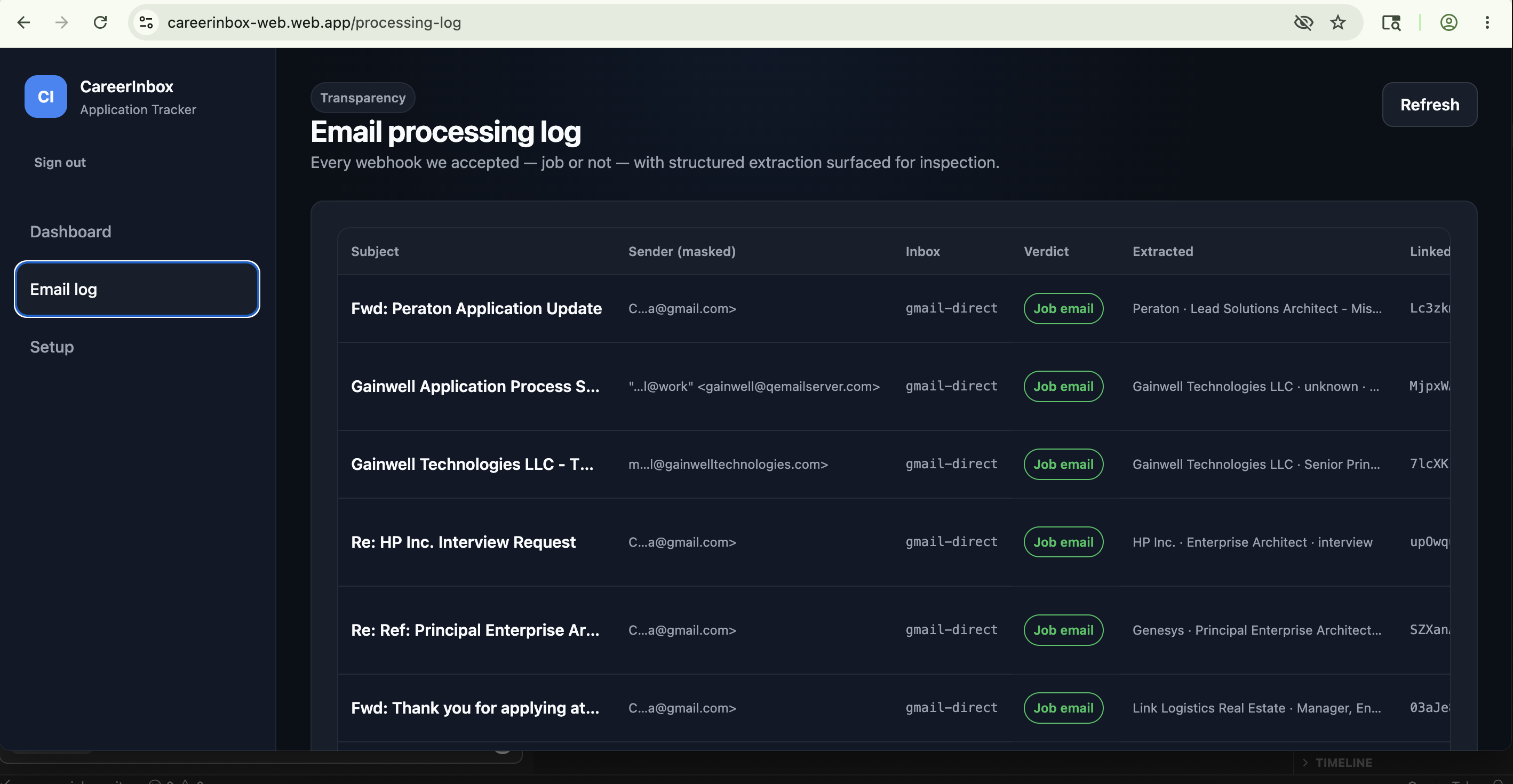
Task: Open the Setup page
Action: click(x=52, y=347)
